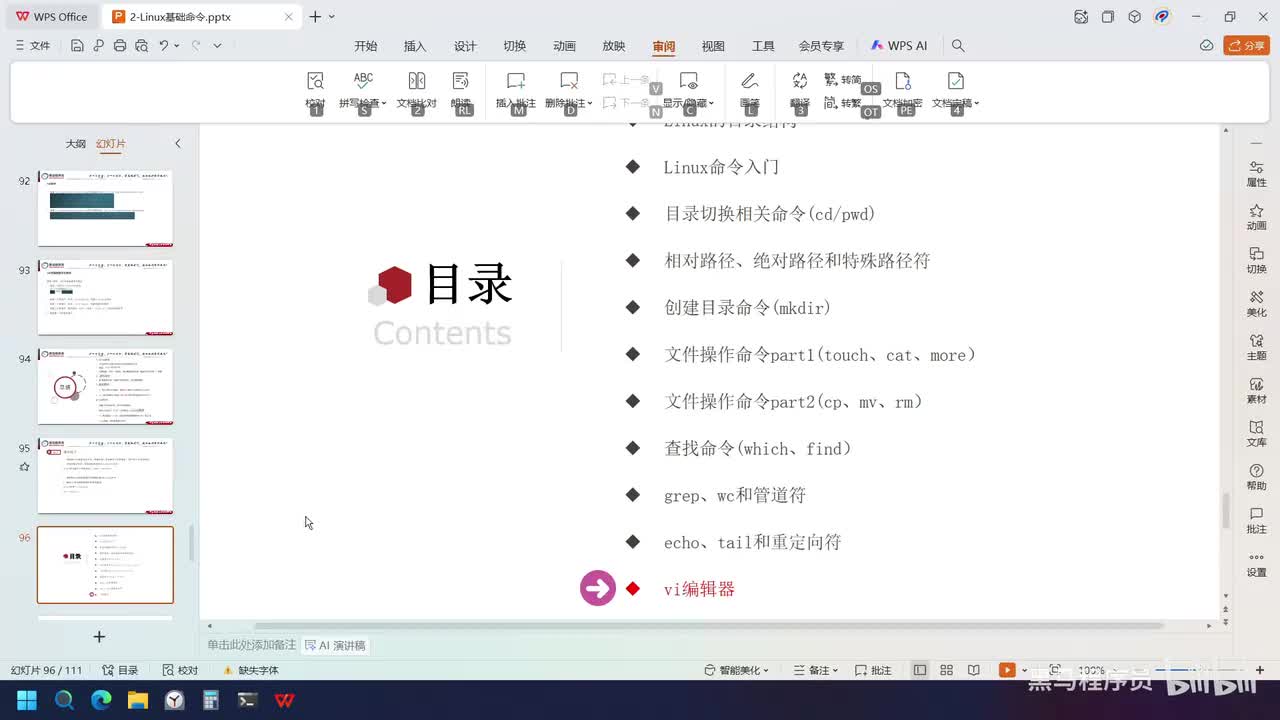The width and height of the screenshot is (1280, 720).
Task: Open the 校对 proofreading tool
Action: pyautogui.click(x=315, y=90)
